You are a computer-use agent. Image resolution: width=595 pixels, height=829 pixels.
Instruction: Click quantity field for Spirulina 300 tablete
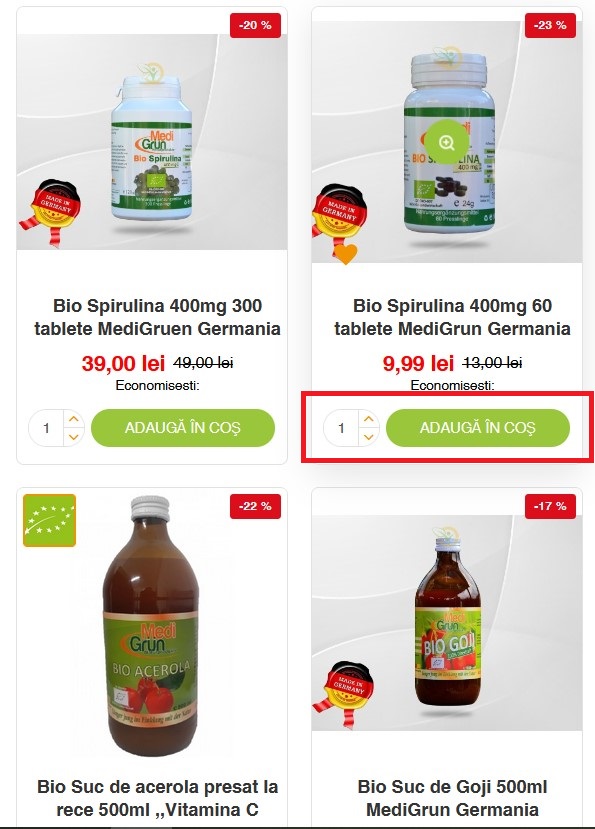coord(47,428)
